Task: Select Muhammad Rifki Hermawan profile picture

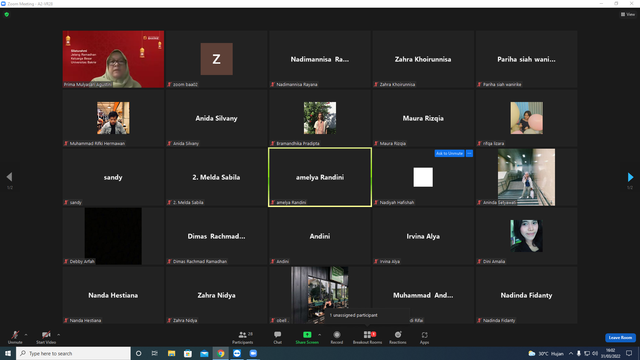Action: point(113,118)
